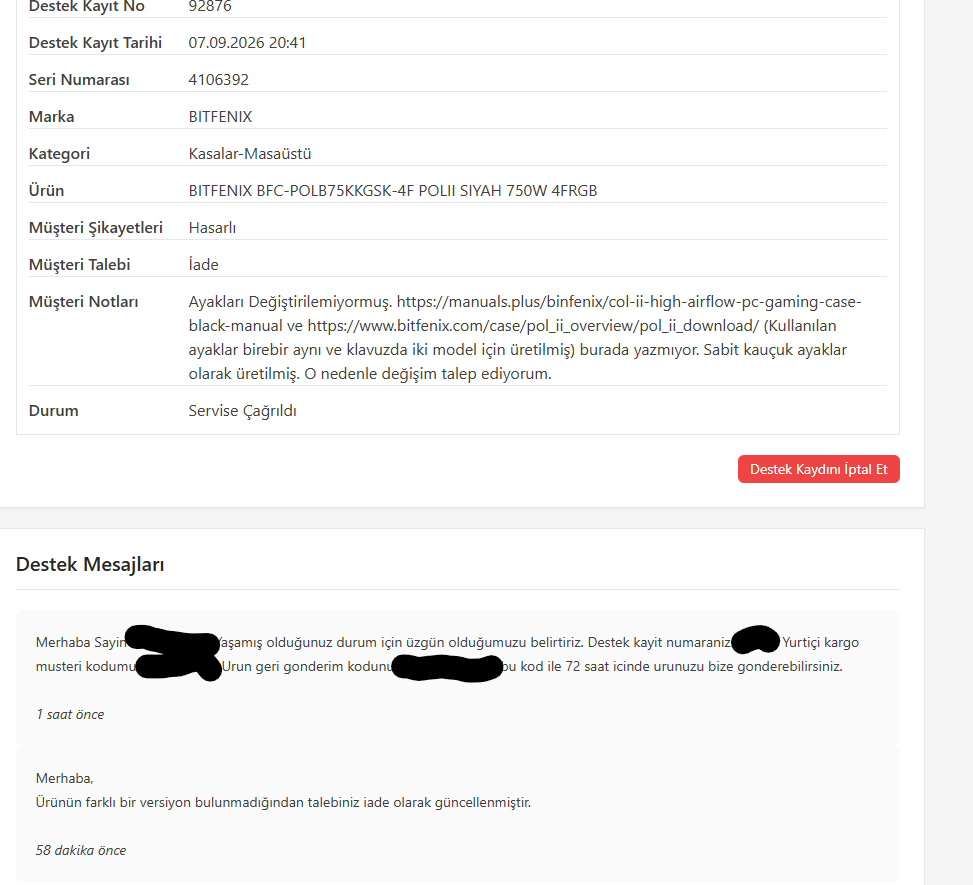This screenshot has height=885, width=973.
Task: Click the Marka label
Action: (x=52, y=117)
